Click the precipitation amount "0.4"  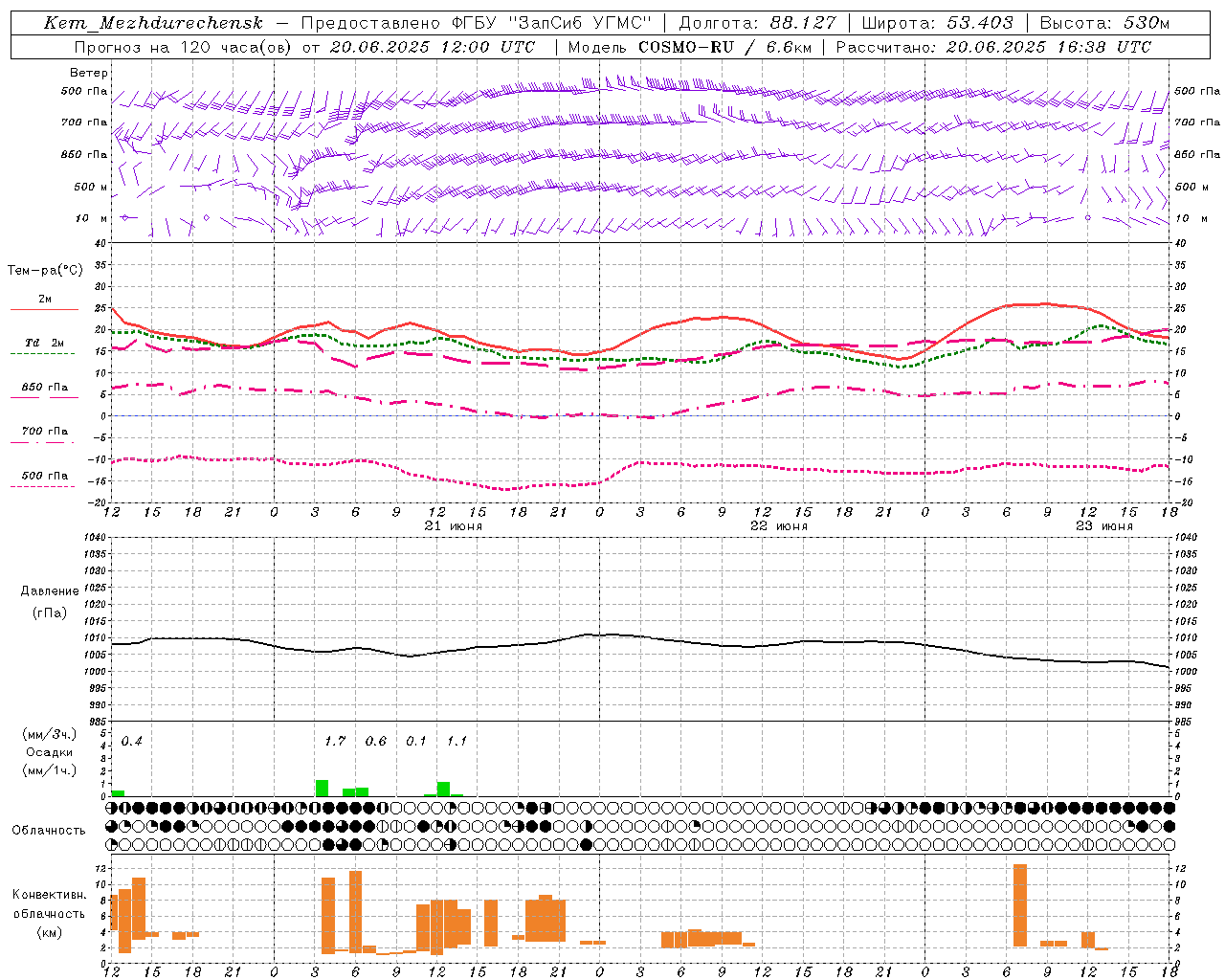tap(132, 741)
